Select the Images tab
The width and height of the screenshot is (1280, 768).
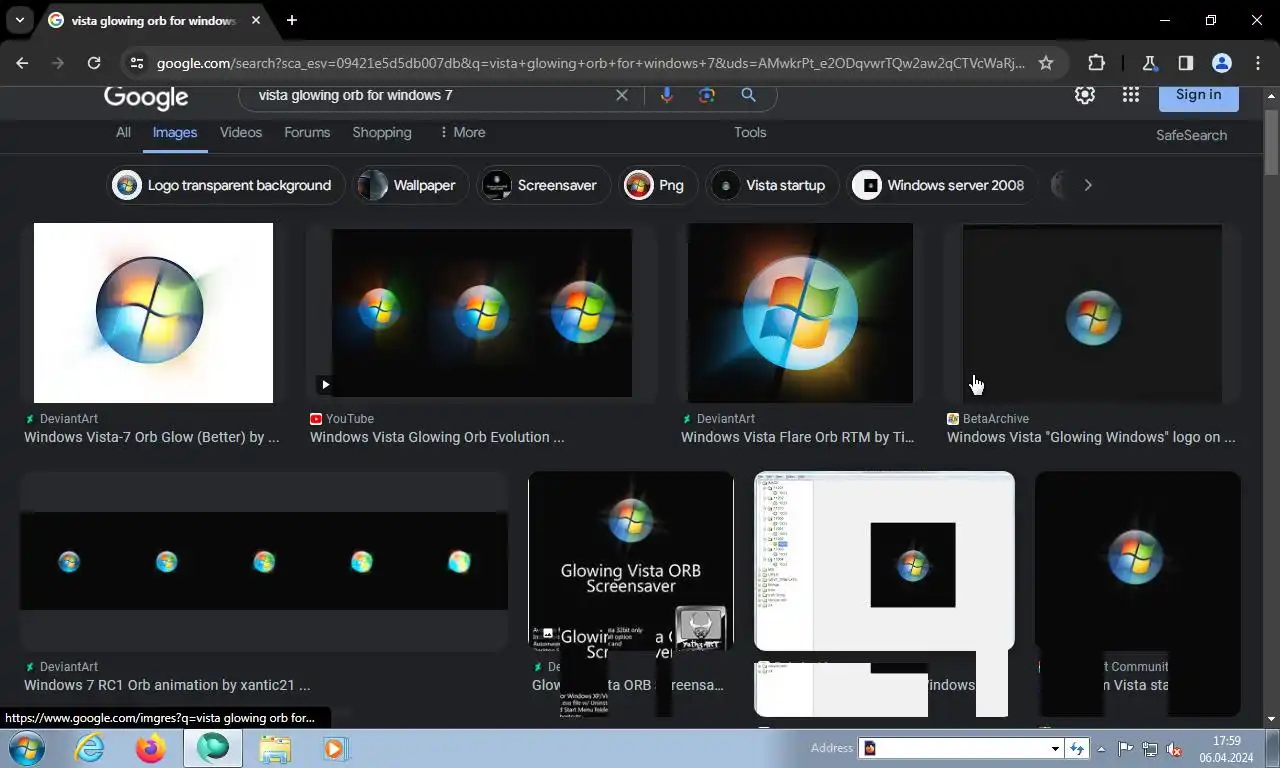pyautogui.click(x=175, y=132)
